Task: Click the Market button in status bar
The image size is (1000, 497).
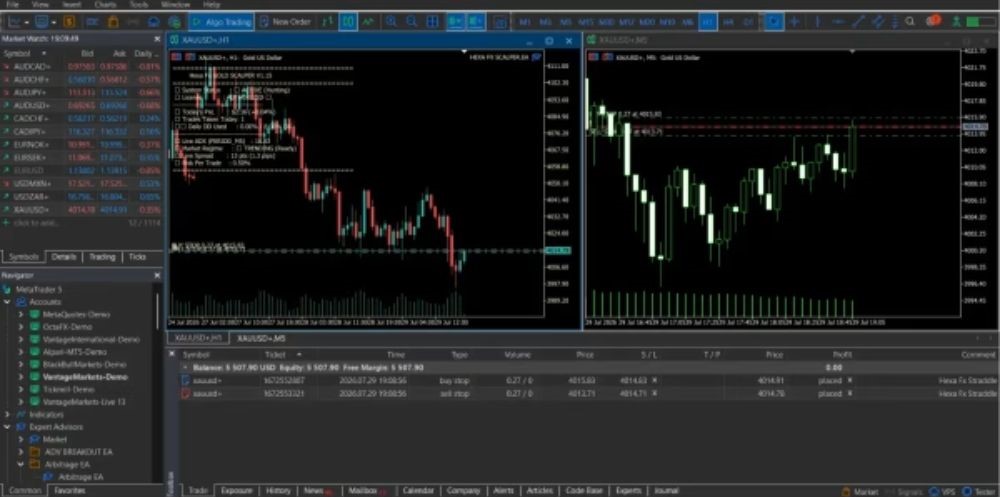Action: tap(860, 491)
